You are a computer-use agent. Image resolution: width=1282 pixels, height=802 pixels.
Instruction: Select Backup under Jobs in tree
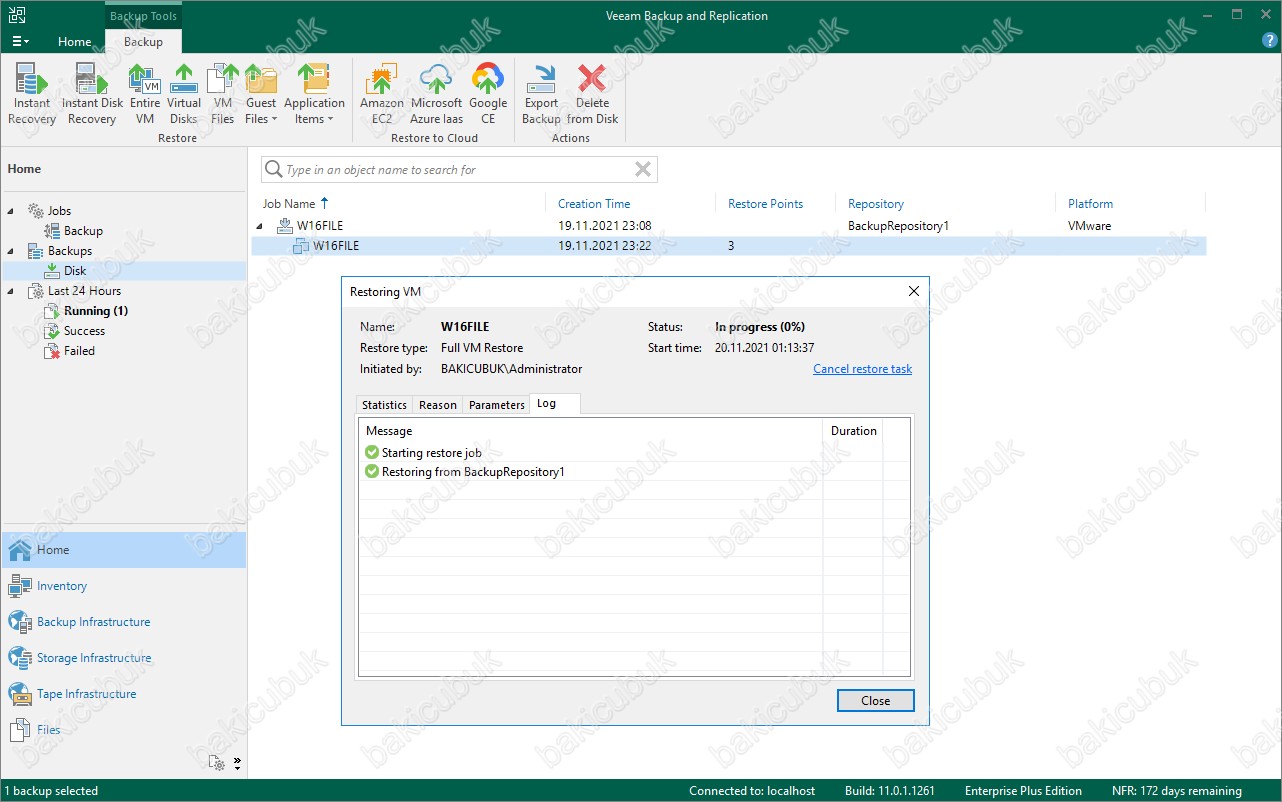click(x=83, y=231)
